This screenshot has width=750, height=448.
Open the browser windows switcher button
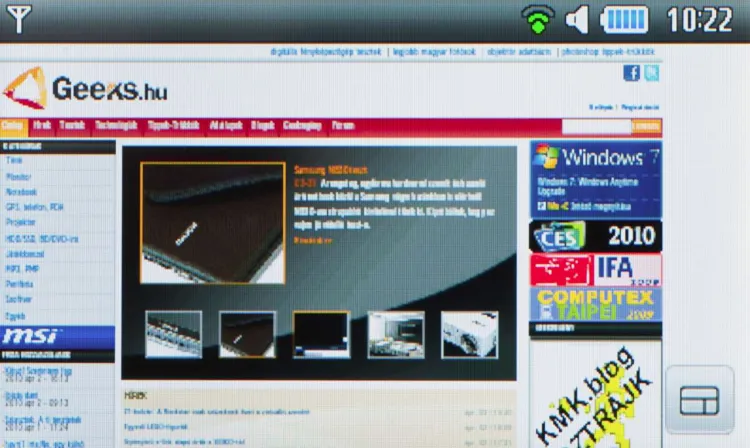coord(699,400)
